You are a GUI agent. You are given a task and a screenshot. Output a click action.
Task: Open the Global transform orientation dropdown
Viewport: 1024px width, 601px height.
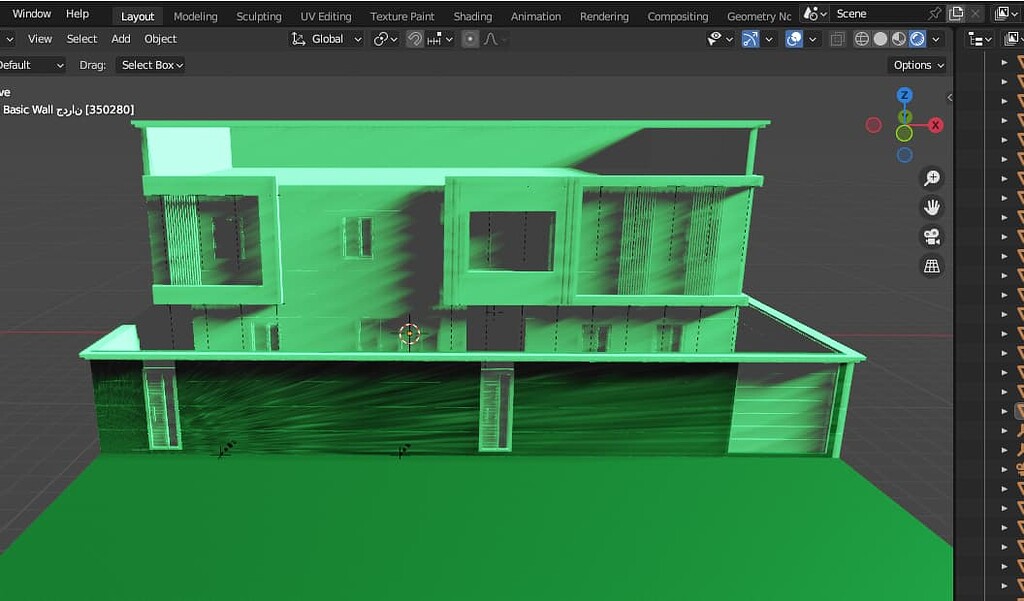click(326, 38)
